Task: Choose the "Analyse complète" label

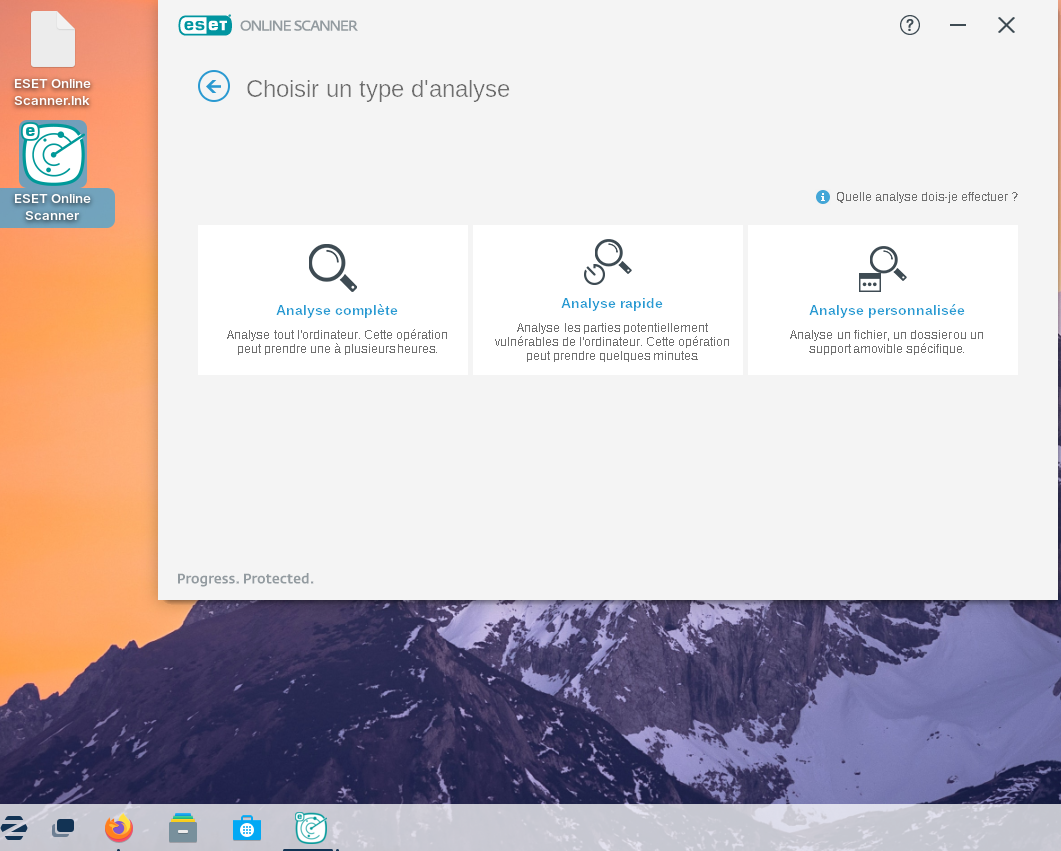Action: (337, 311)
